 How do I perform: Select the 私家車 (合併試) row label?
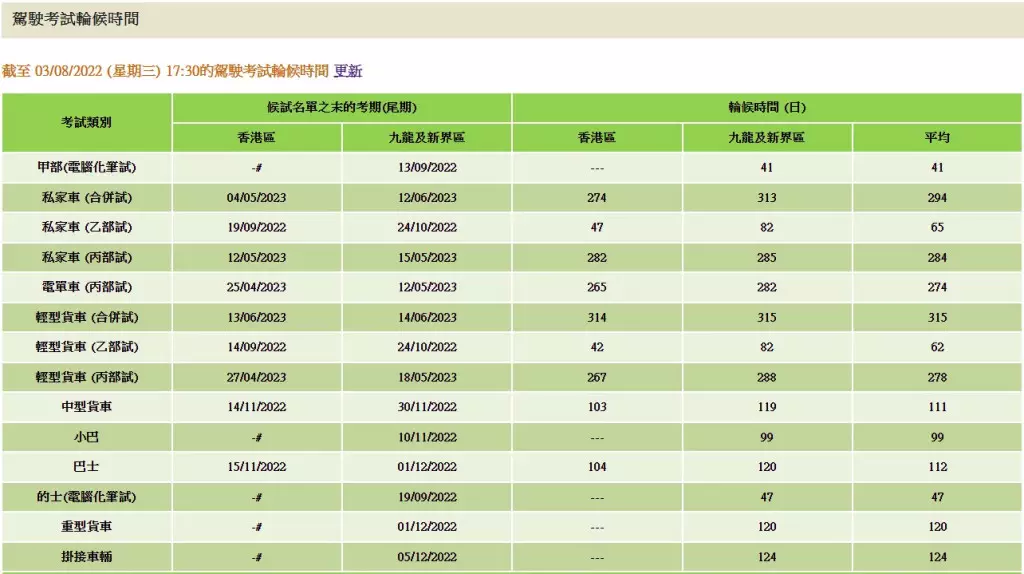click(x=86, y=197)
